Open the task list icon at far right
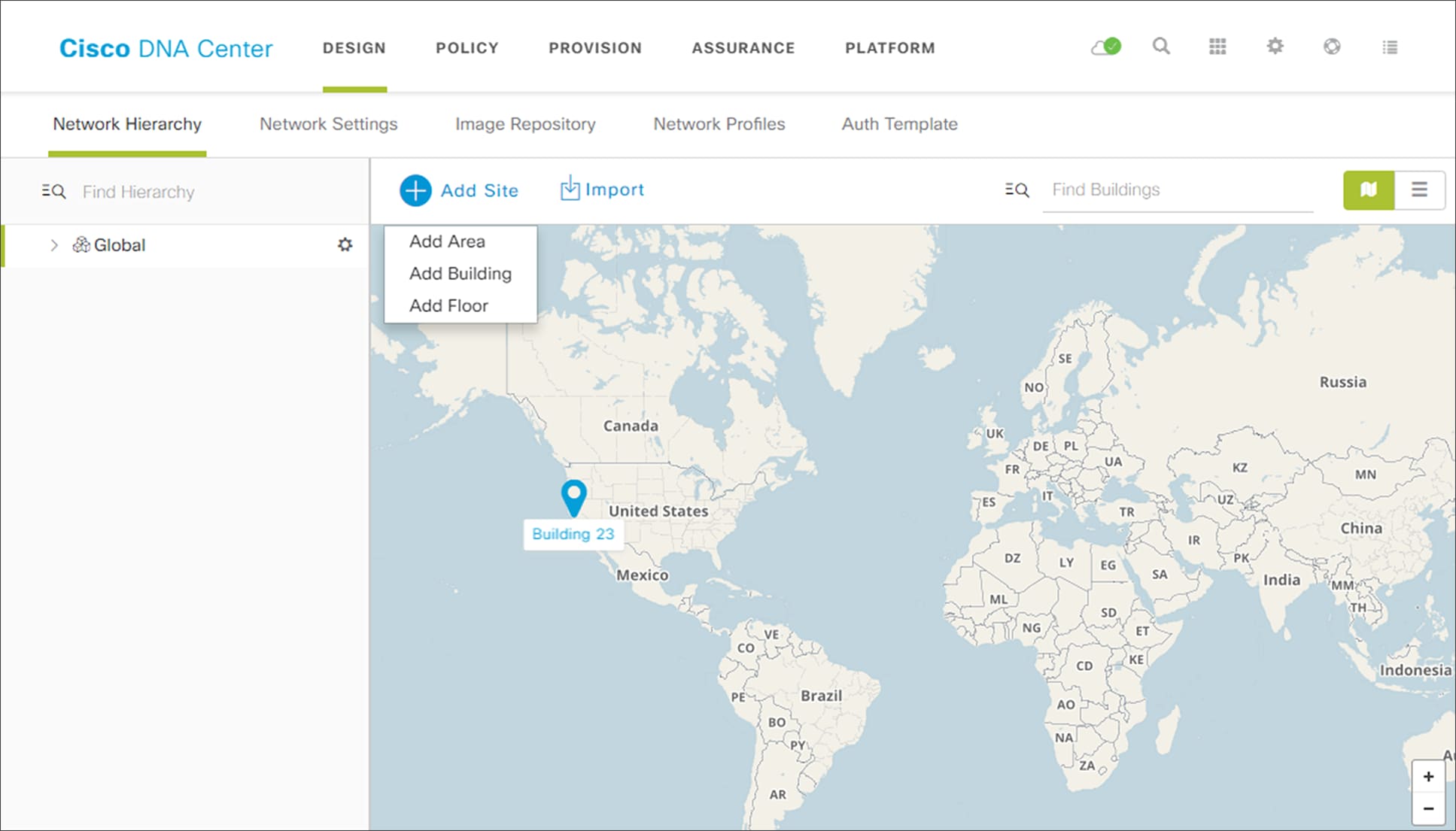The image size is (1456, 831). [x=1390, y=47]
